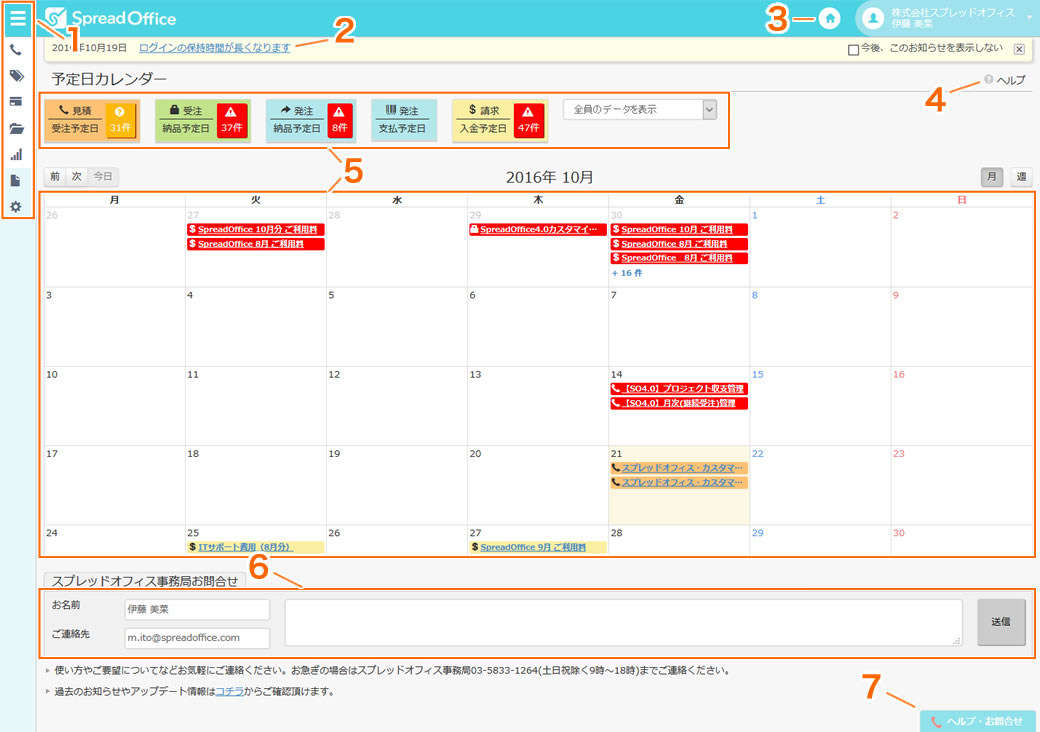Open settings via the sidebar gear icon

click(16, 207)
